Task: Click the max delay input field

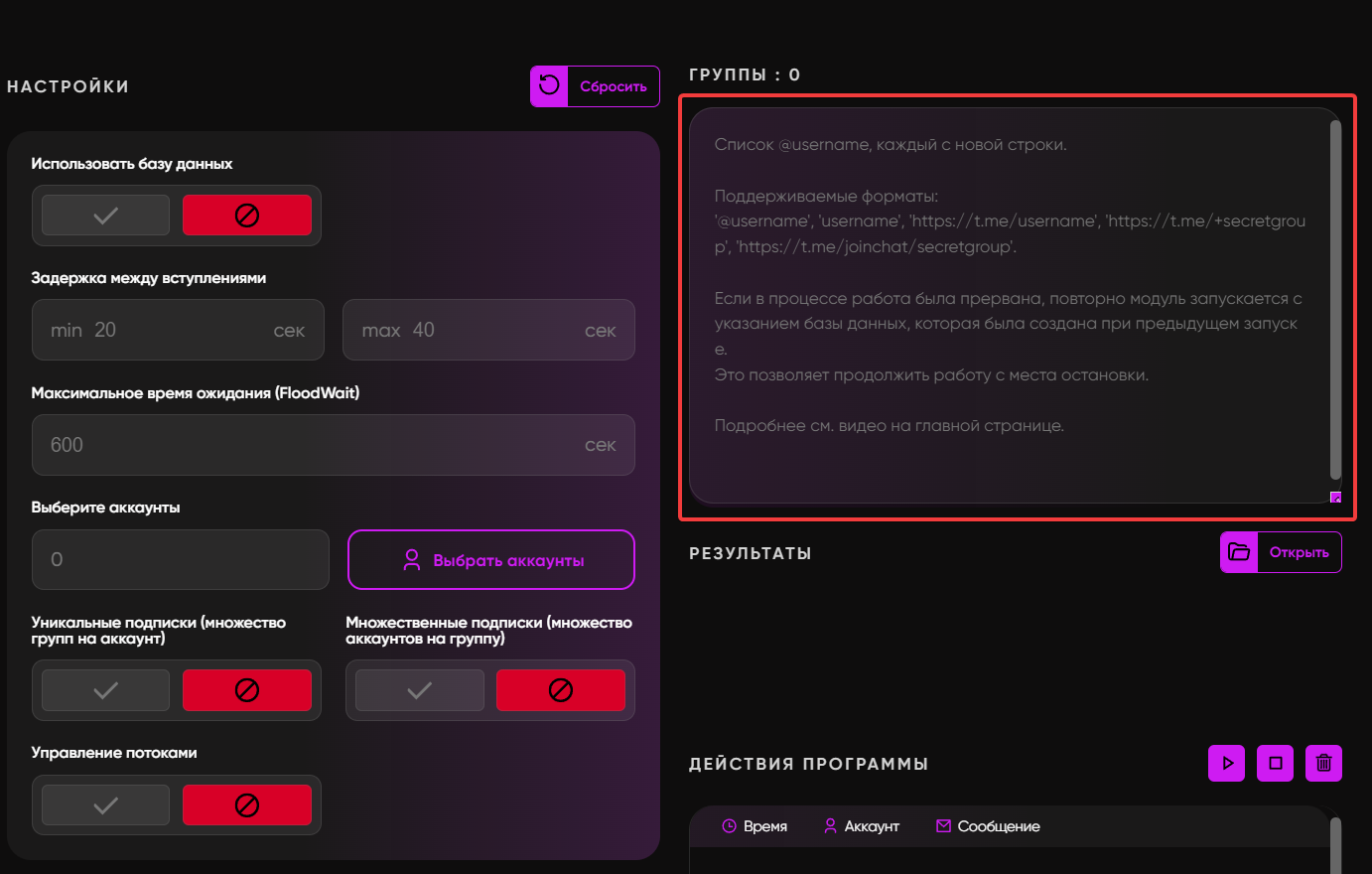Action: coord(488,330)
